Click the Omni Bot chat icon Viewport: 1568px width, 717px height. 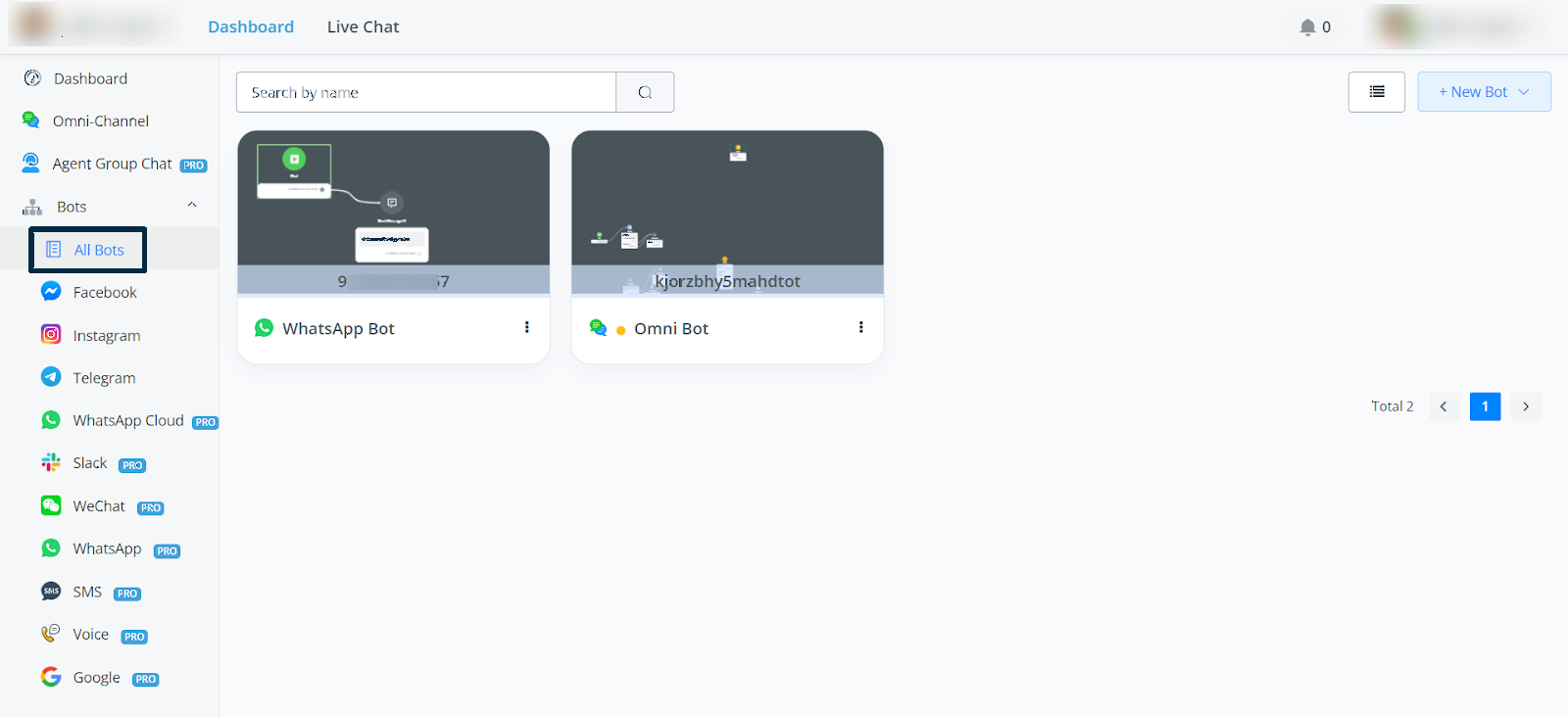click(598, 327)
